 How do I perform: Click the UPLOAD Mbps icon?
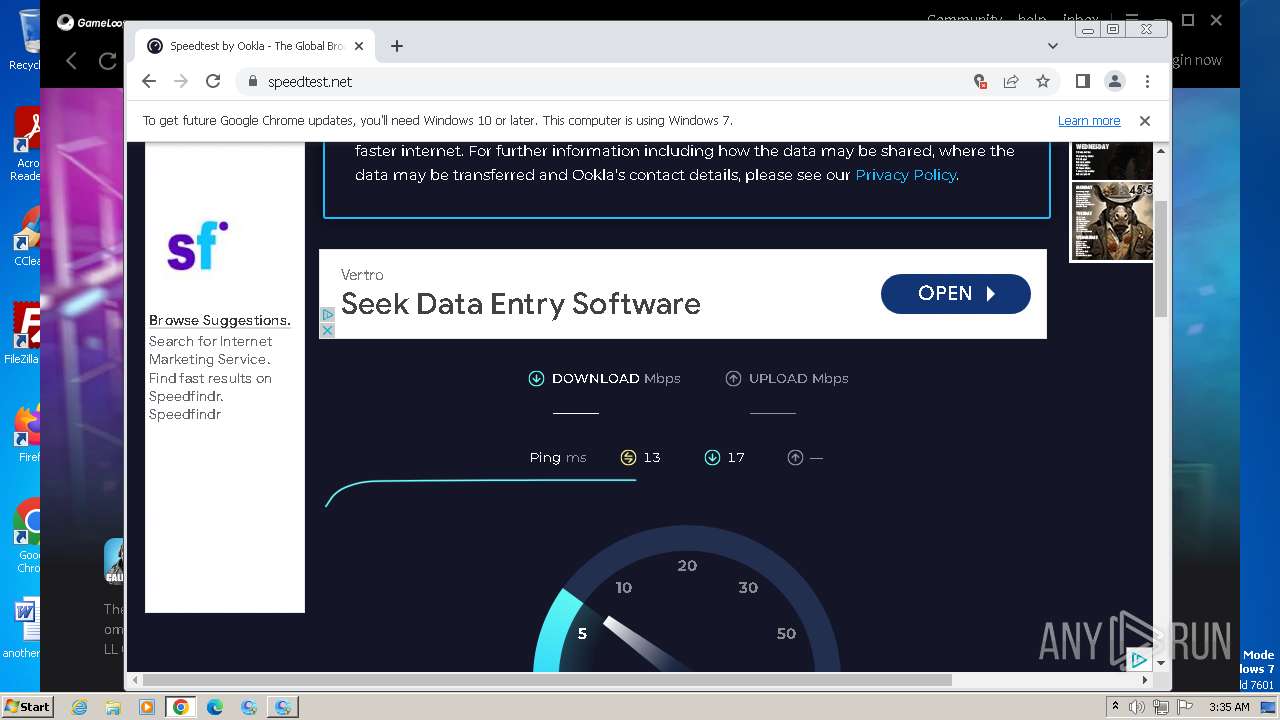[733, 378]
